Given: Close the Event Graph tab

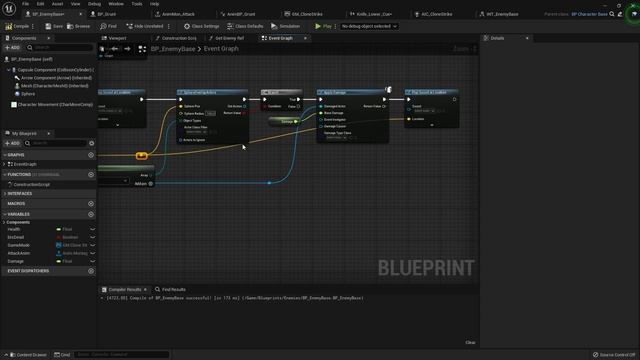Looking at the screenshot, I should (x=305, y=38).
